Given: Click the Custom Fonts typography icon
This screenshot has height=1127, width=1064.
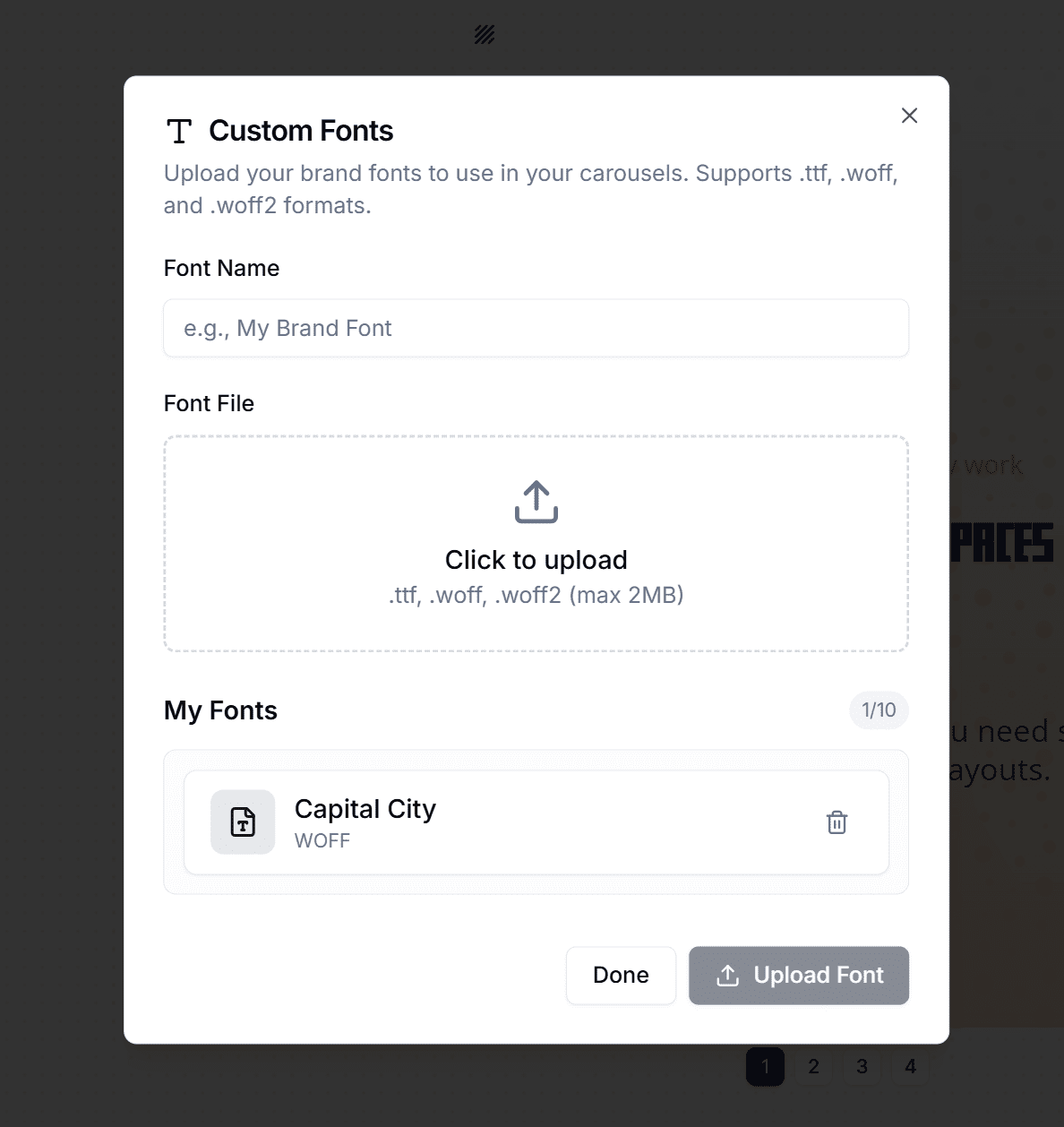Looking at the screenshot, I should [178, 130].
